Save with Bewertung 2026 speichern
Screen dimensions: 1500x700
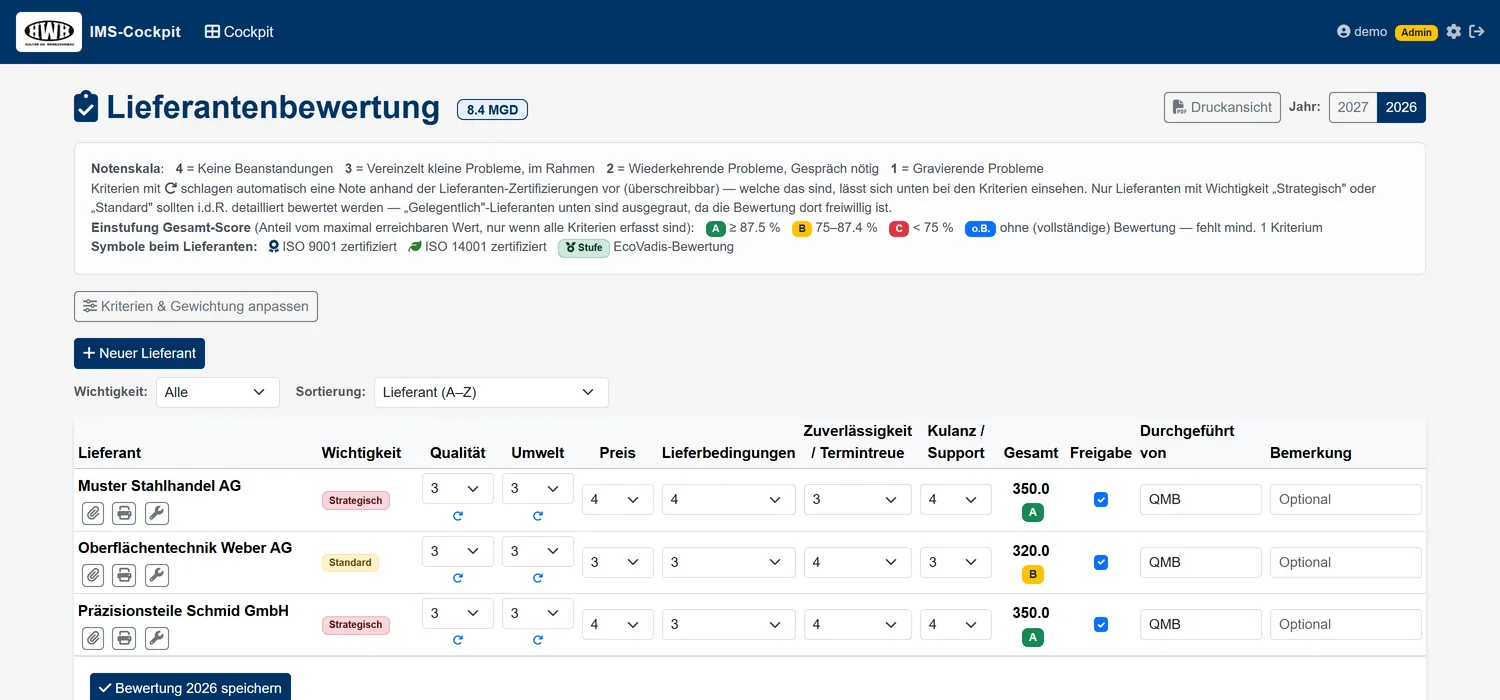pyautogui.click(x=190, y=688)
